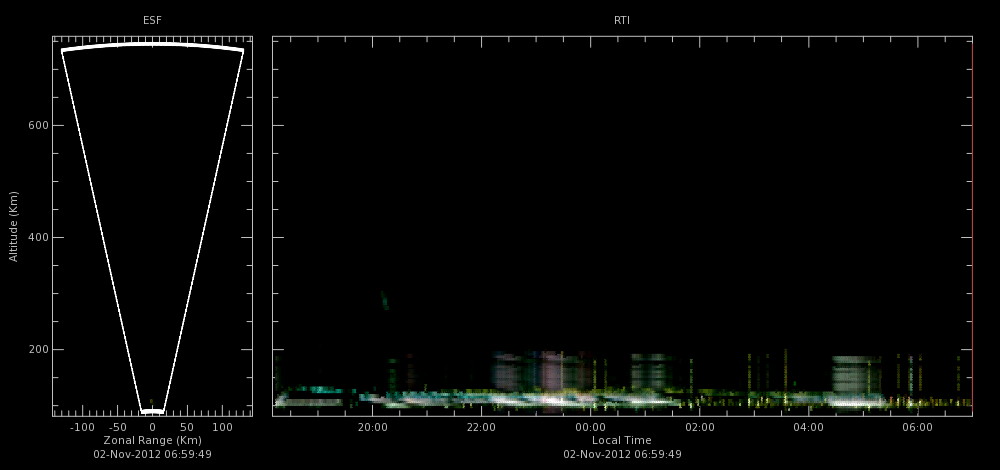Click the 50 zonal range tick label
Viewport: 1000px width, 470px height.
click(x=187, y=427)
